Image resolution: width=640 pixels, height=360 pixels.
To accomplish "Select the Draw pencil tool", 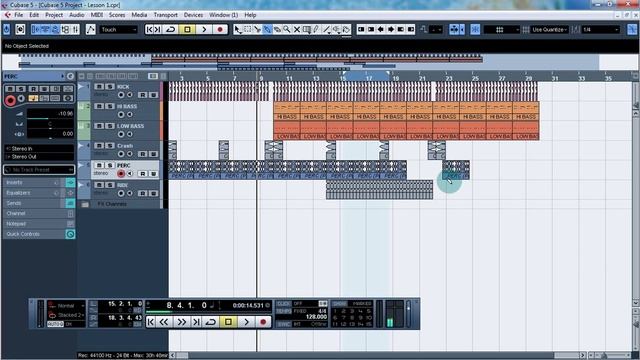I will tap(316, 29).
